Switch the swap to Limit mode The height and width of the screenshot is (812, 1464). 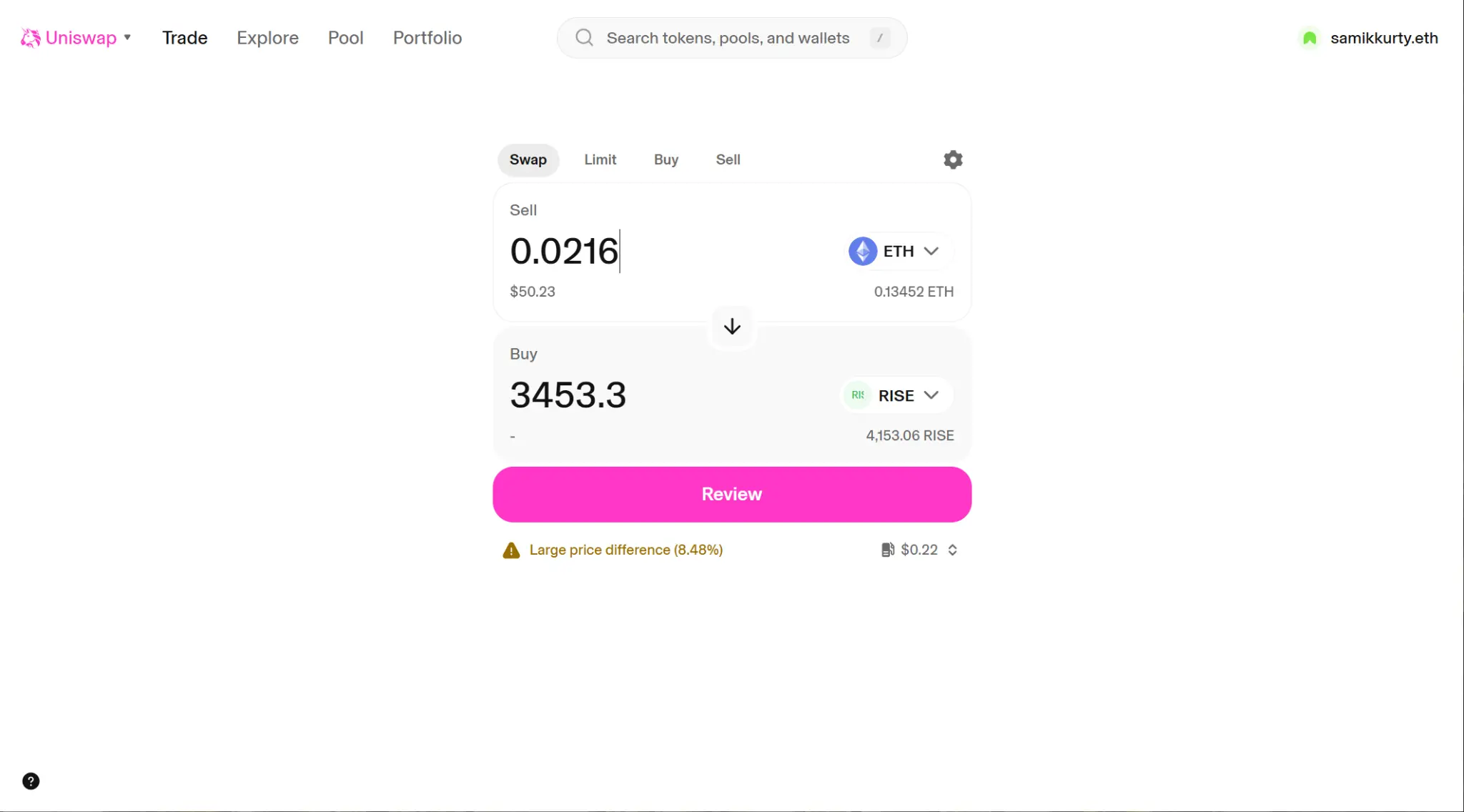click(x=600, y=159)
